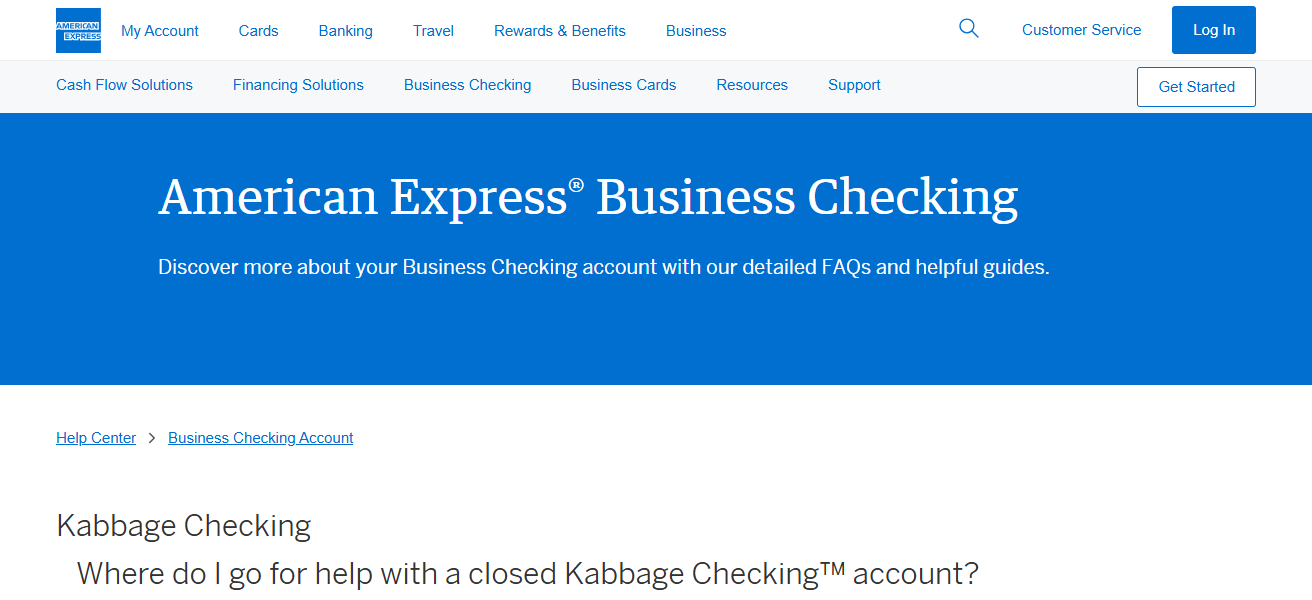
Task: Open the Cards menu
Action: coord(258,31)
